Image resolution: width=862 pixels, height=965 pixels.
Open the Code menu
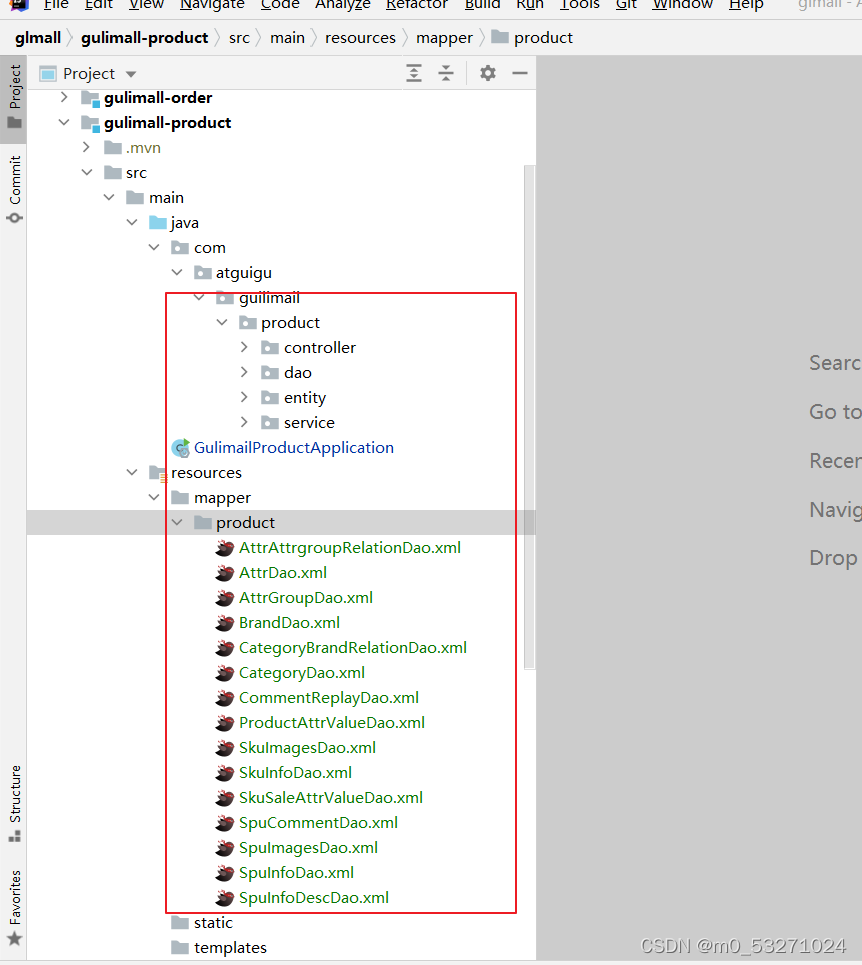280,5
